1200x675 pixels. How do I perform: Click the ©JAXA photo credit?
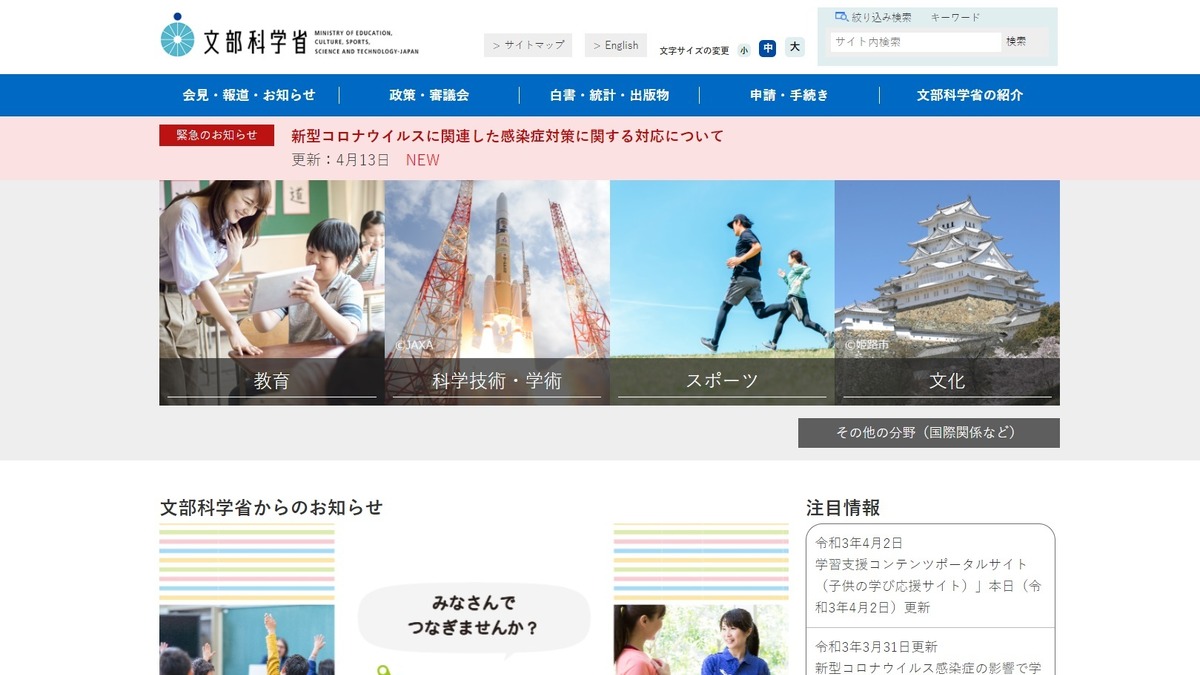tap(415, 345)
